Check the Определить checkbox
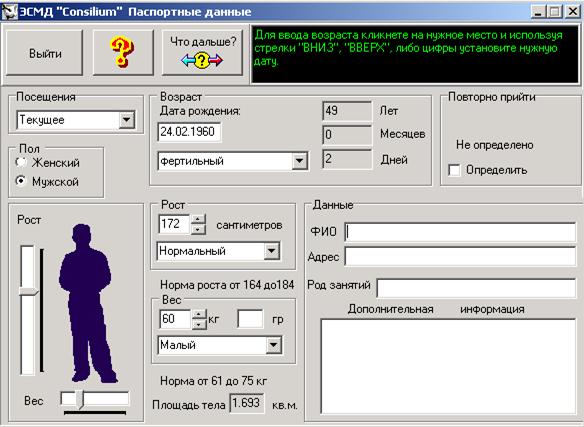Image resolution: width=584 pixels, height=427 pixels. coord(454,170)
